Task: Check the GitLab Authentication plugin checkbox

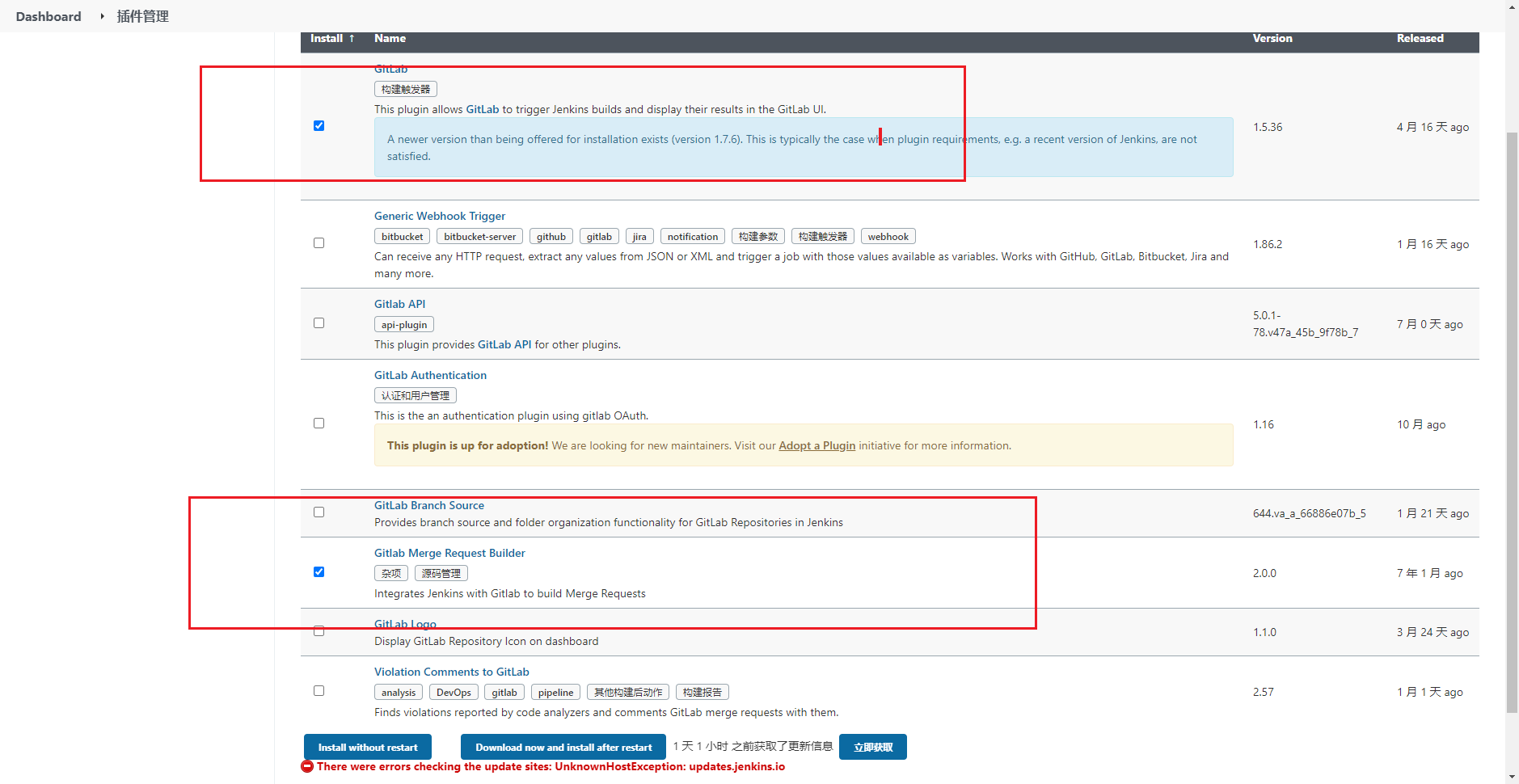Action: (x=319, y=423)
